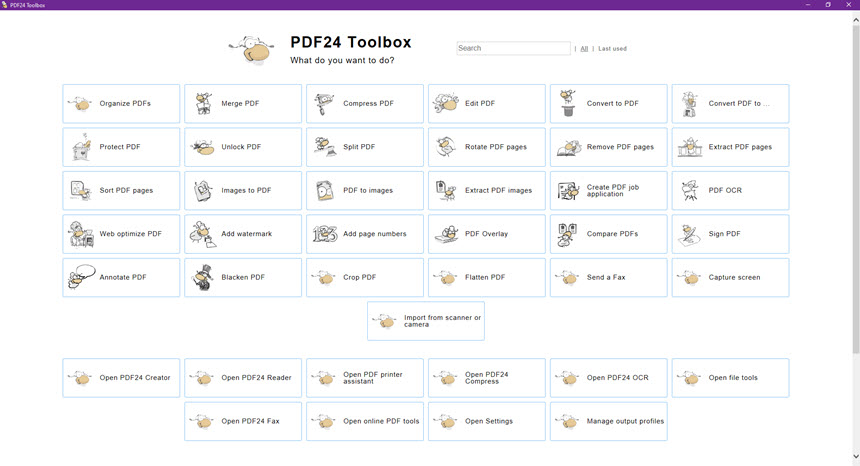Screen dimensions: 860x466
Task: Click Open PDF24 Compress tile
Action: click(486, 378)
